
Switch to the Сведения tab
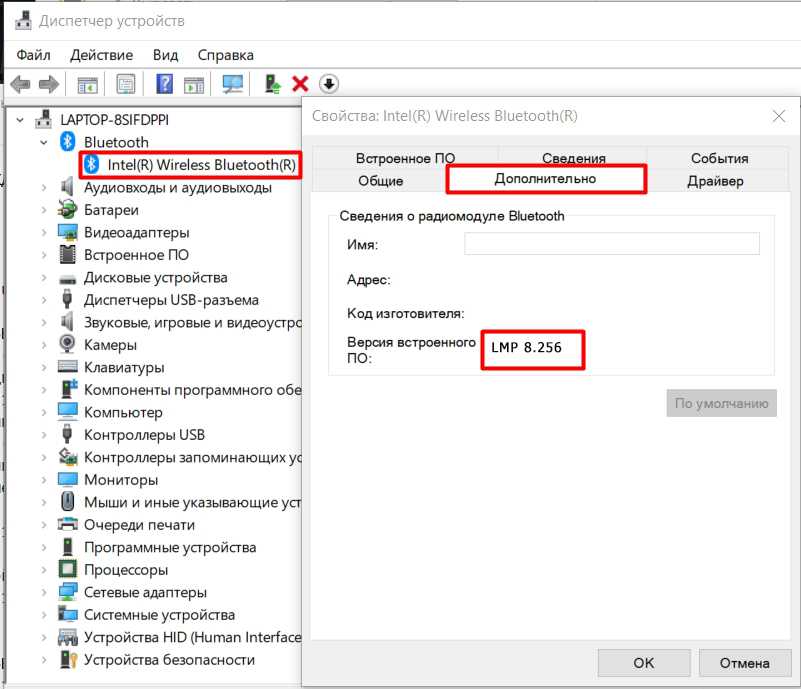(574, 158)
